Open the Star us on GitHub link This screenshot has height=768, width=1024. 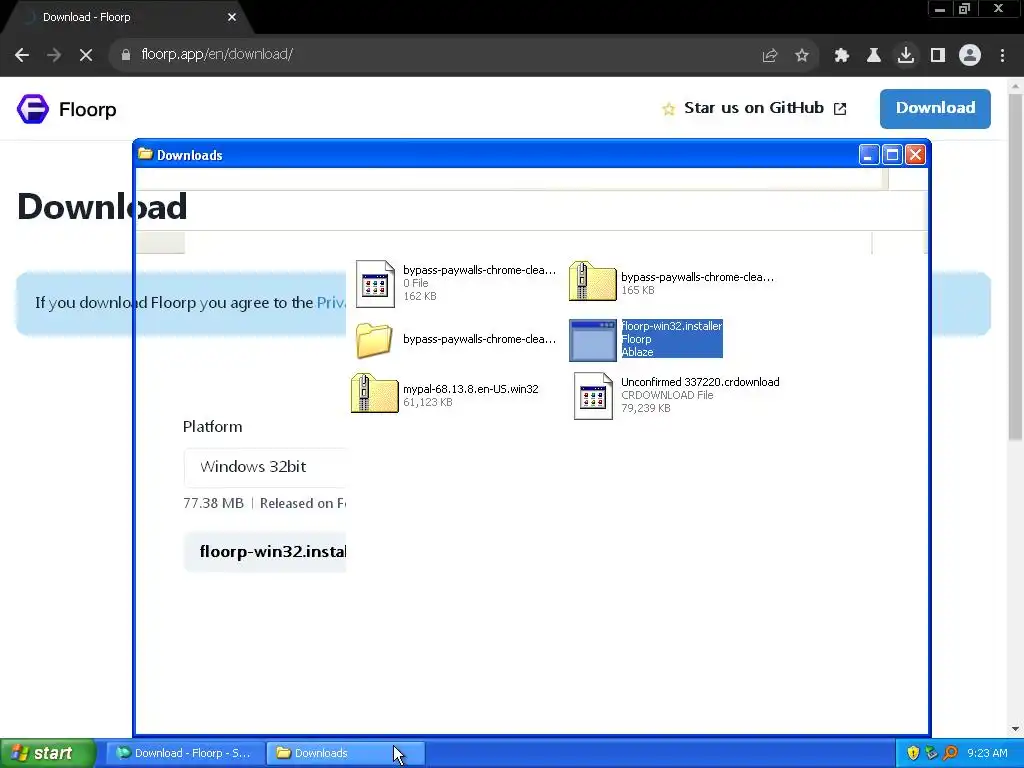click(x=754, y=108)
